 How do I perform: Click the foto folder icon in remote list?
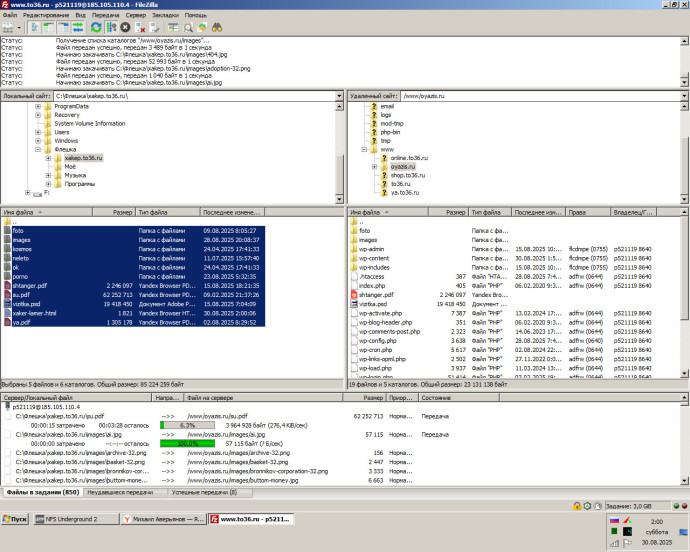354,230
